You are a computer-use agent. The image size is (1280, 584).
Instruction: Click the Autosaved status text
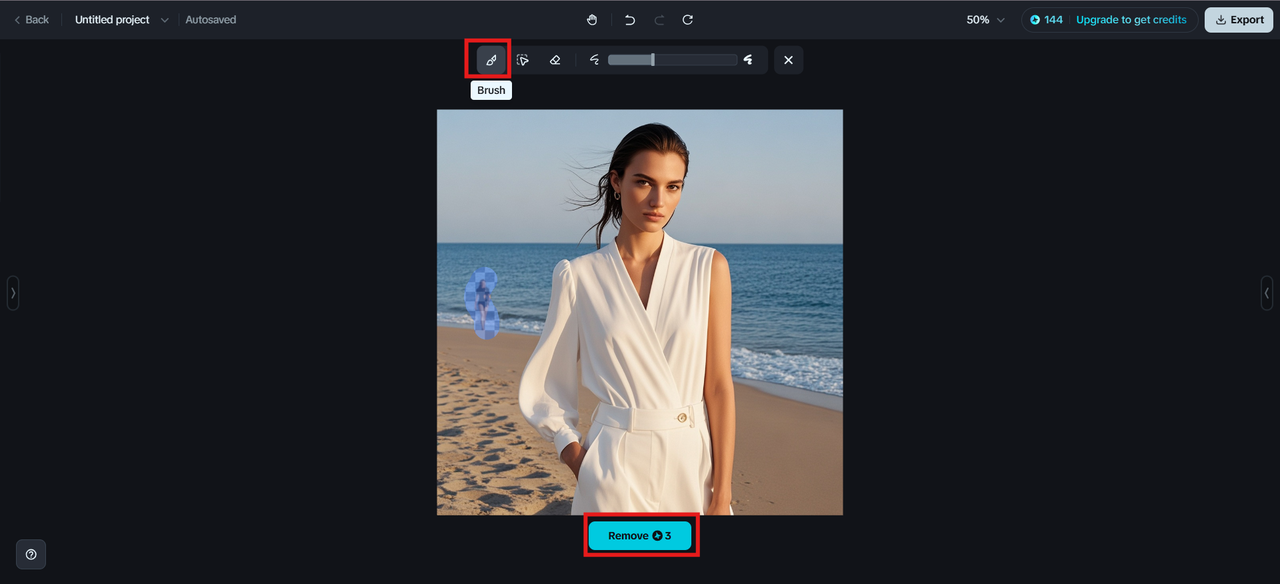point(211,20)
